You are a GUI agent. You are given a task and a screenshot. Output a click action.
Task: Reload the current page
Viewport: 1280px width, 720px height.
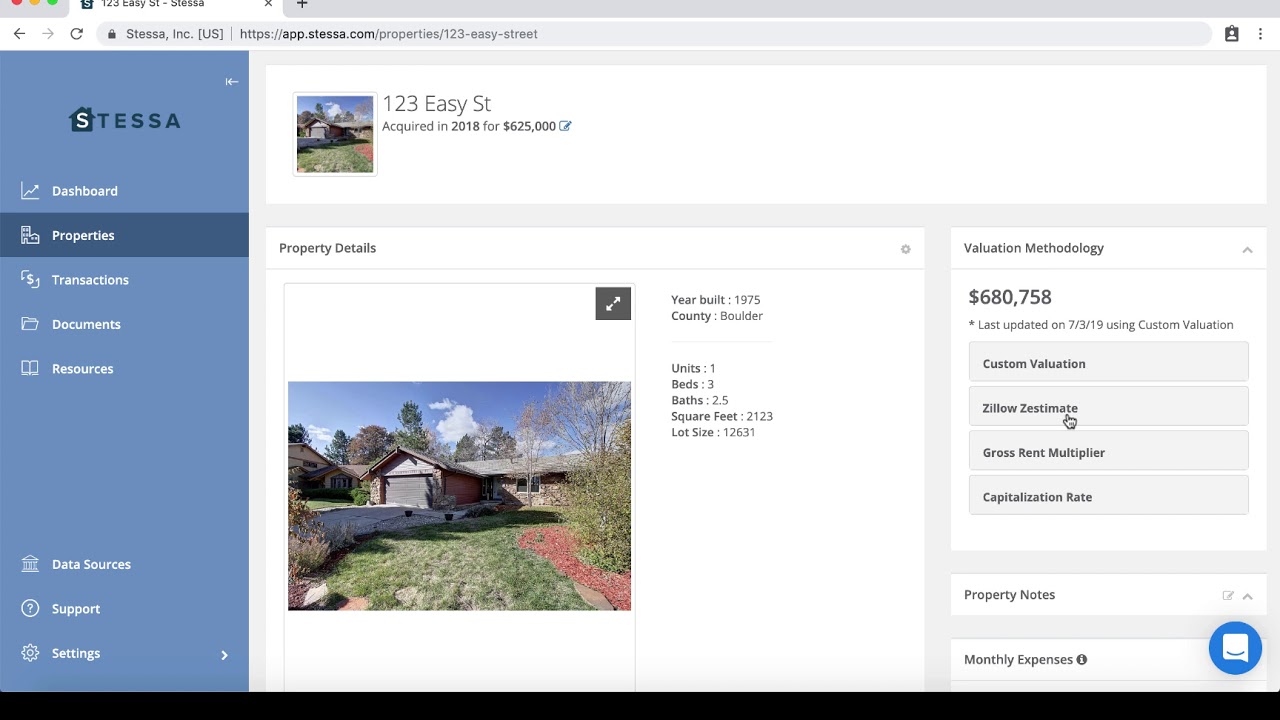(76, 34)
